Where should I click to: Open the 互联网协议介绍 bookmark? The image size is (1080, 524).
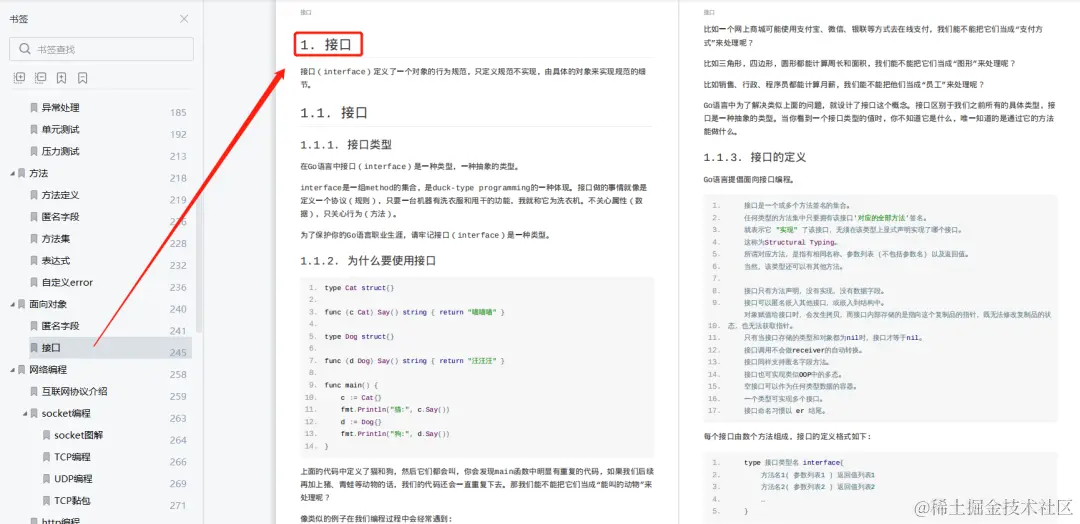[x=74, y=392]
